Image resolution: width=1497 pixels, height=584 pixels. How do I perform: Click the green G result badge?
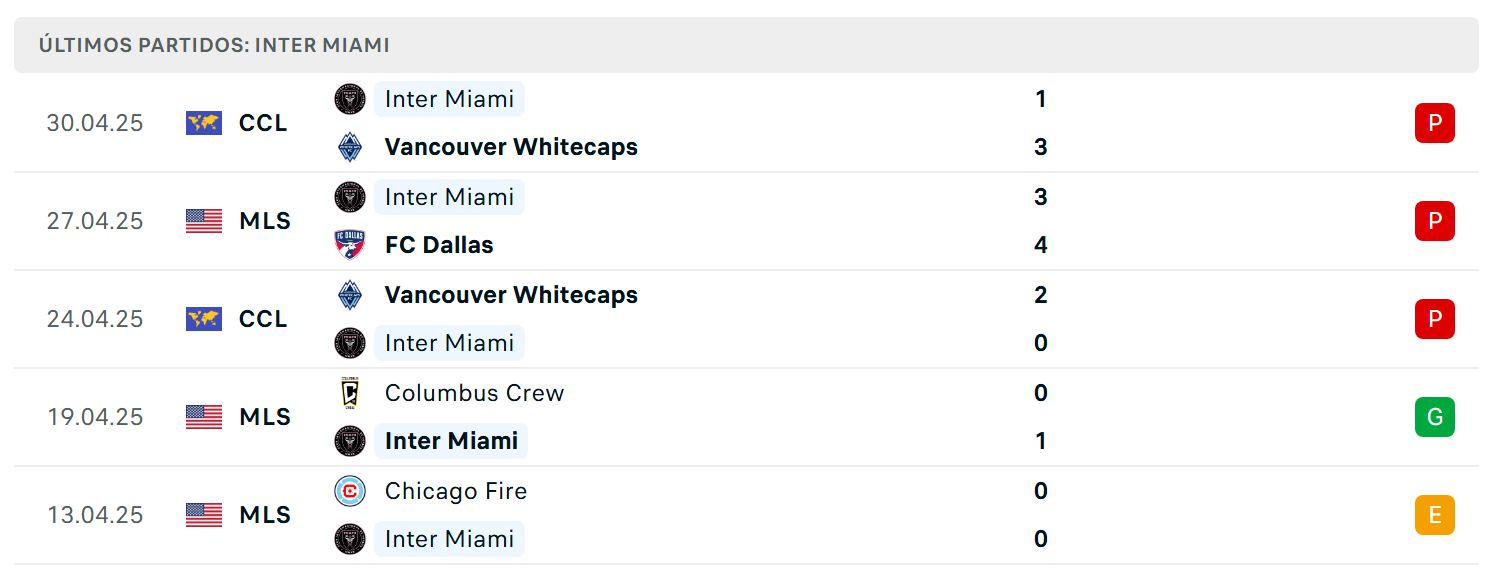pyautogui.click(x=1435, y=417)
